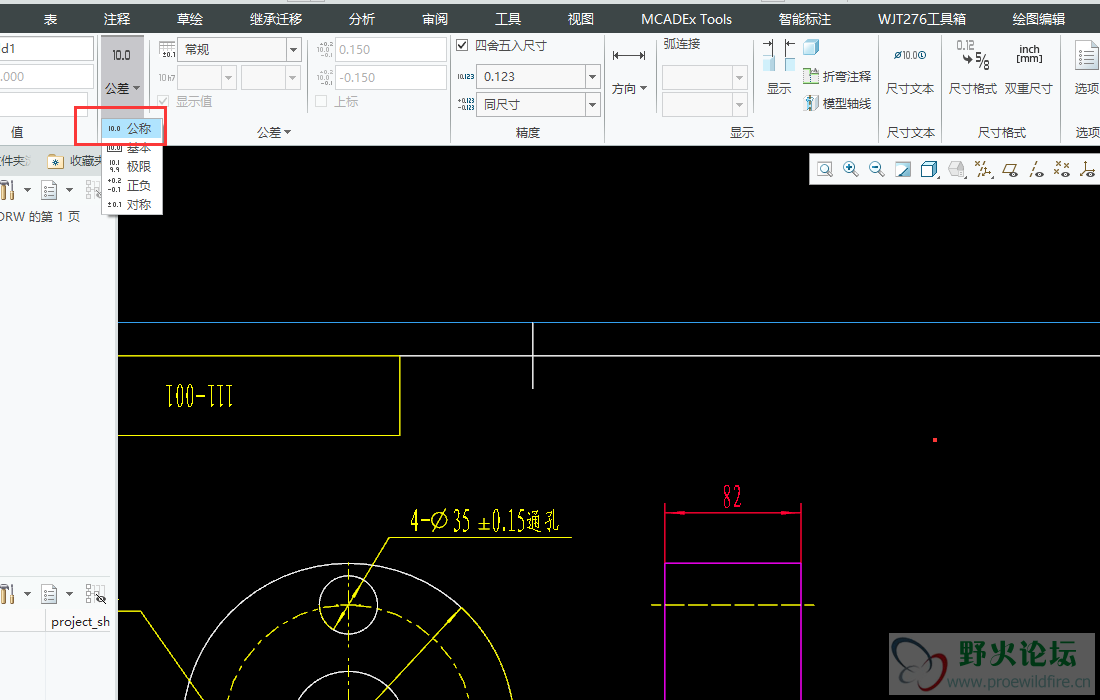The image size is (1100, 700).
Task: Open the 继承迁移 ribbon tab
Action: pyautogui.click(x=276, y=19)
